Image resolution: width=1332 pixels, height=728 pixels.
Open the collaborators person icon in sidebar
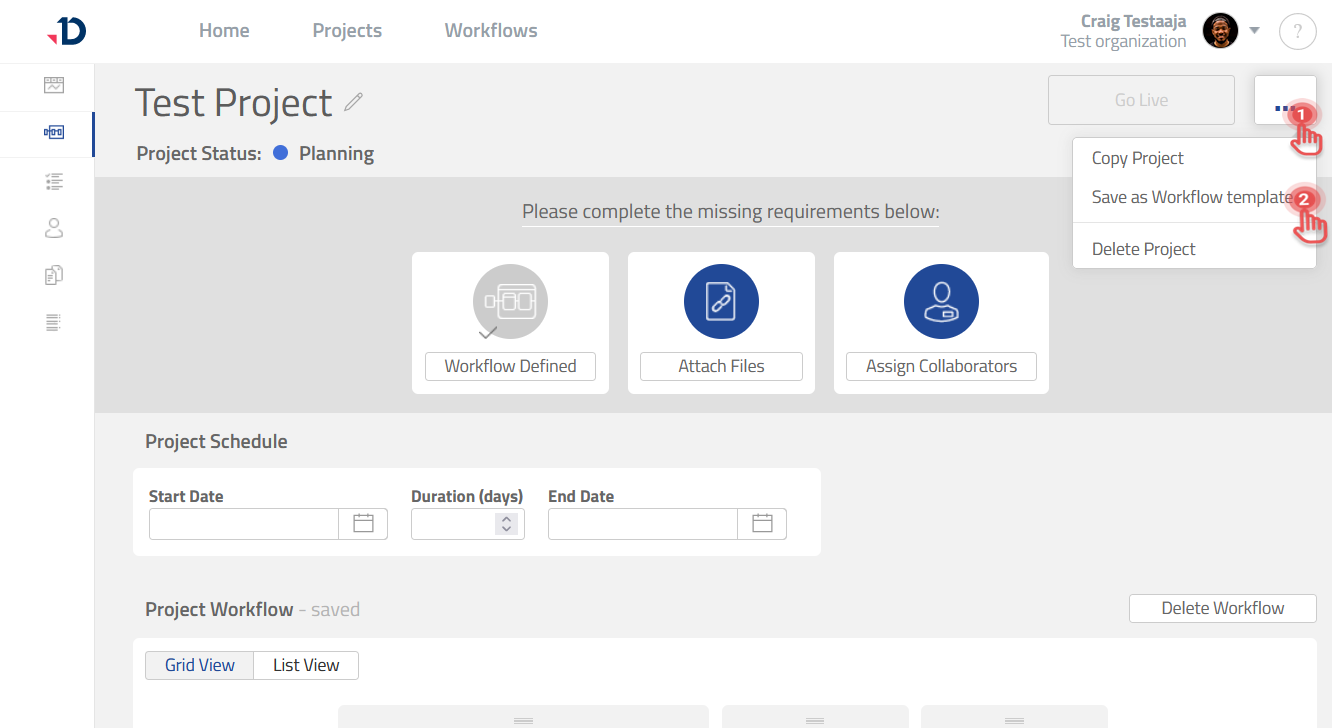point(54,228)
